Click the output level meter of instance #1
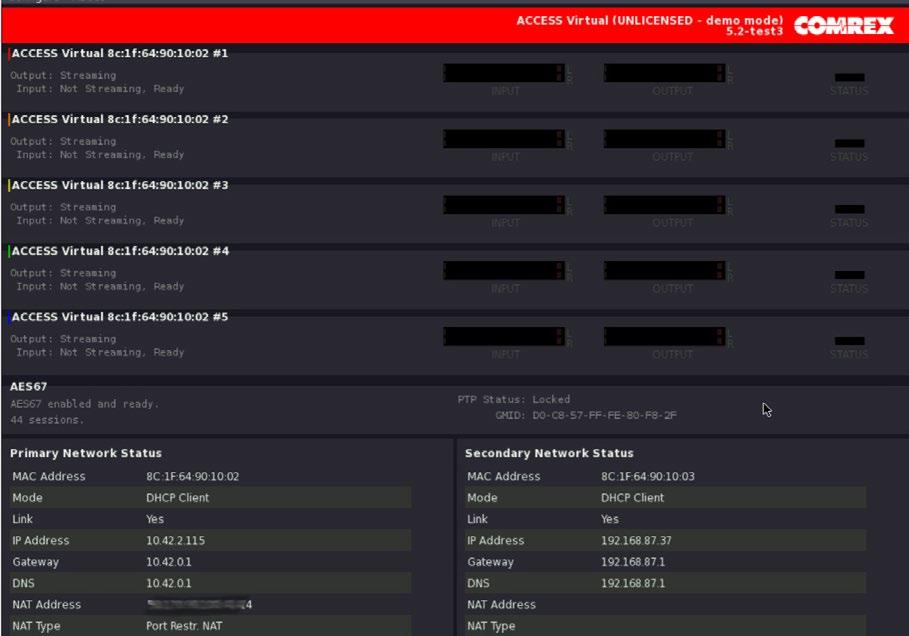Image resolution: width=909 pixels, height=636 pixels. tap(664, 73)
